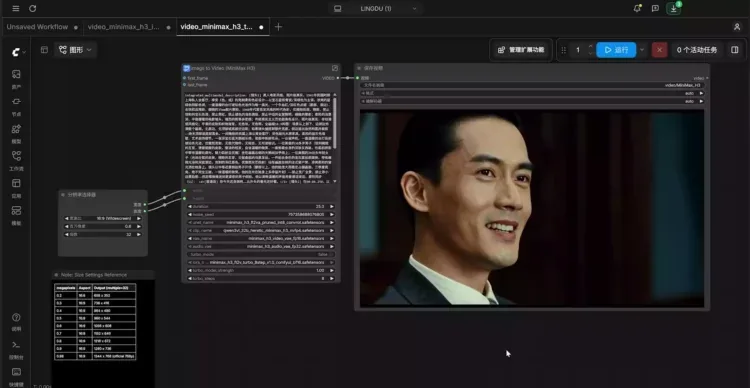Open the vae_name model selector

click(261, 238)
